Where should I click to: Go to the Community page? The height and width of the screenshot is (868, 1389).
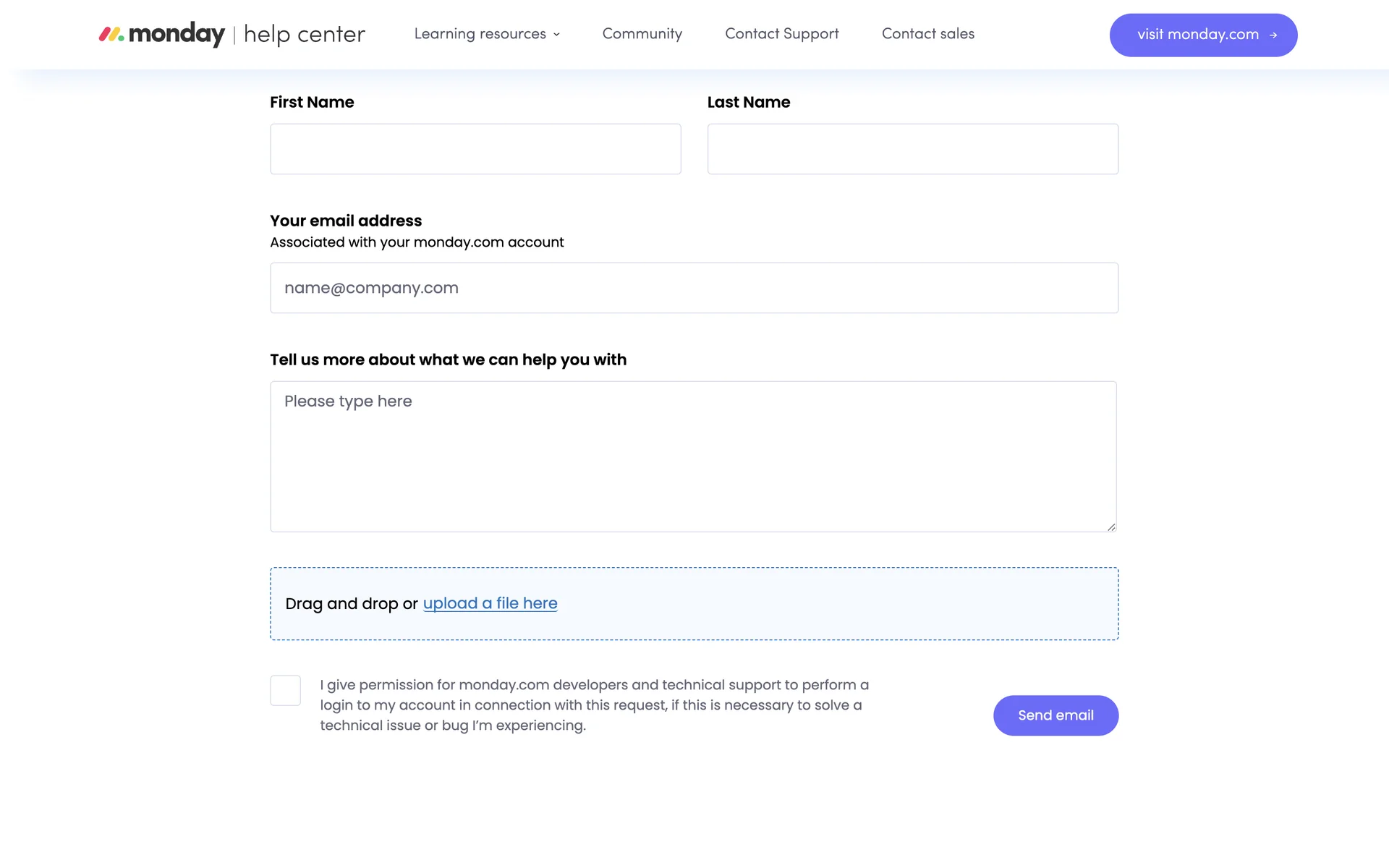coord(642,34)
